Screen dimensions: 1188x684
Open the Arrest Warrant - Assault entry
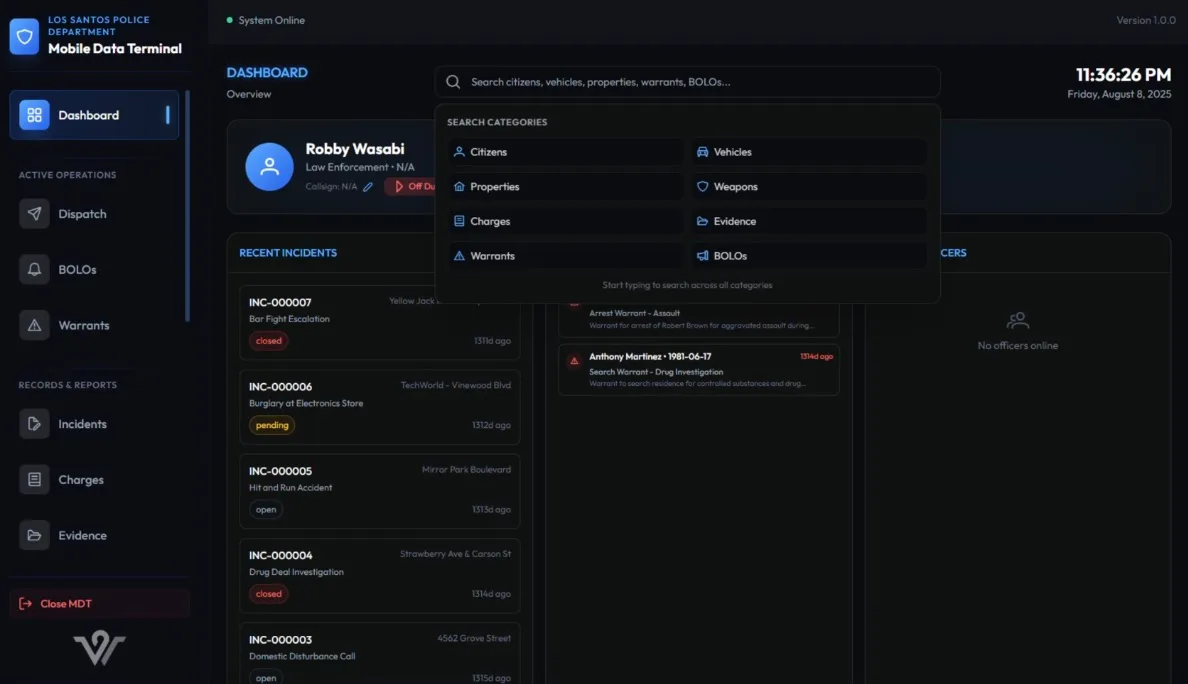pyautogui.click(x=699, y=319)
